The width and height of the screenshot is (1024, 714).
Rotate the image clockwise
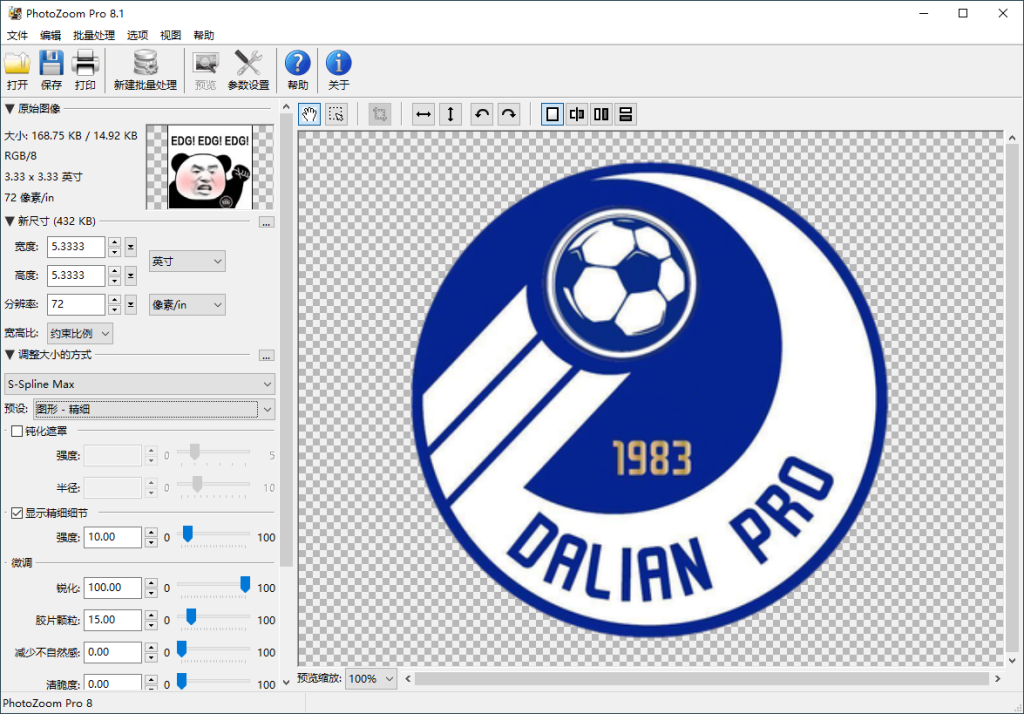[509, 114]
